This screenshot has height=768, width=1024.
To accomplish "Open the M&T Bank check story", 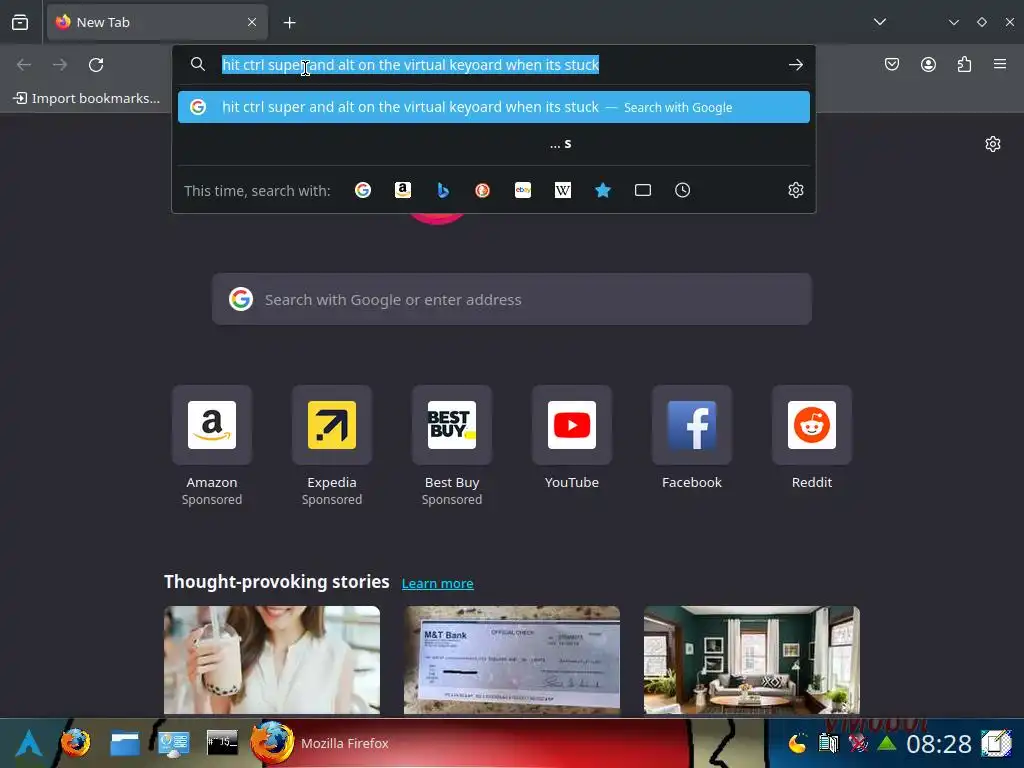I will 512,660.
